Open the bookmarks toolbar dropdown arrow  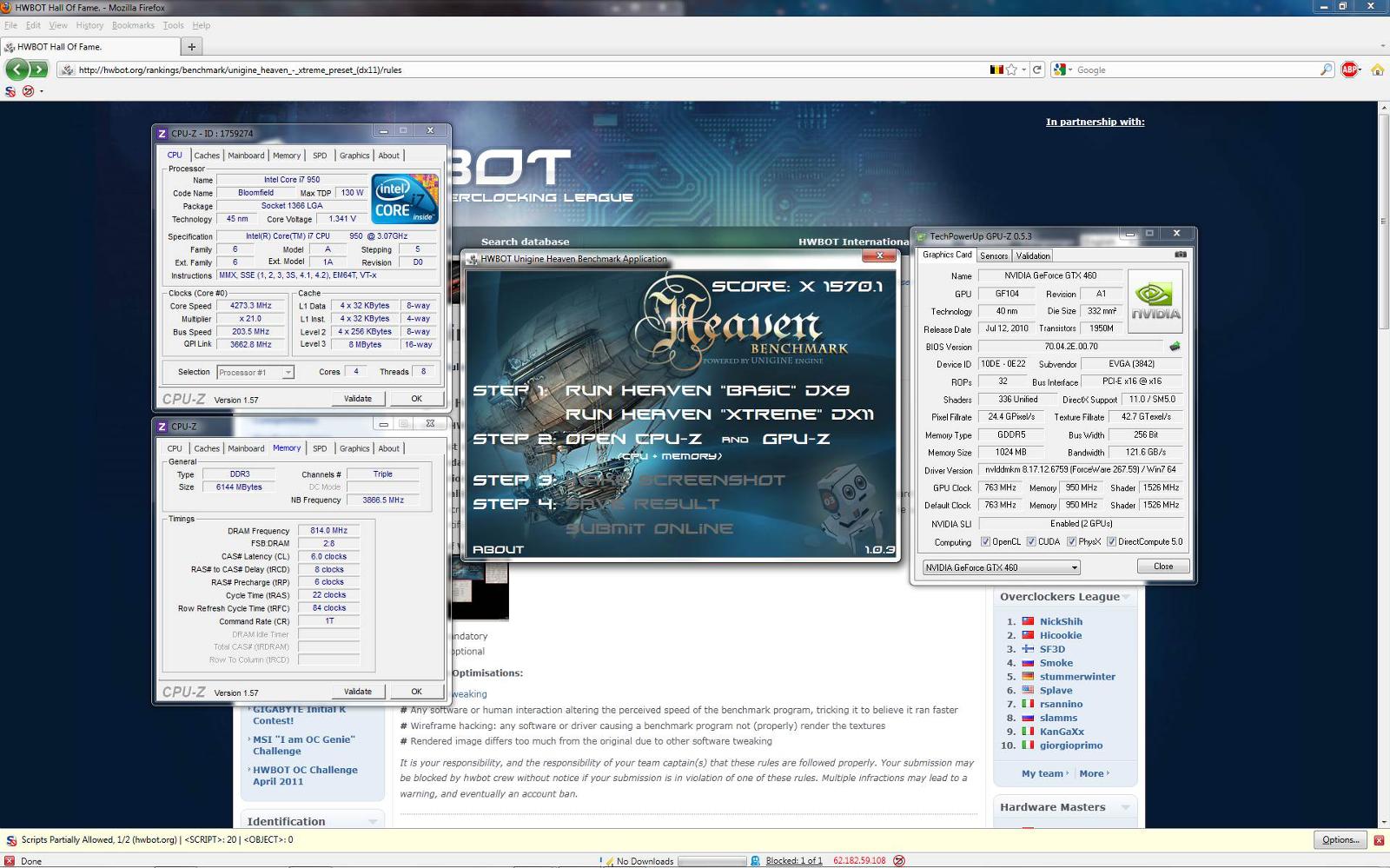pos(41,90)
